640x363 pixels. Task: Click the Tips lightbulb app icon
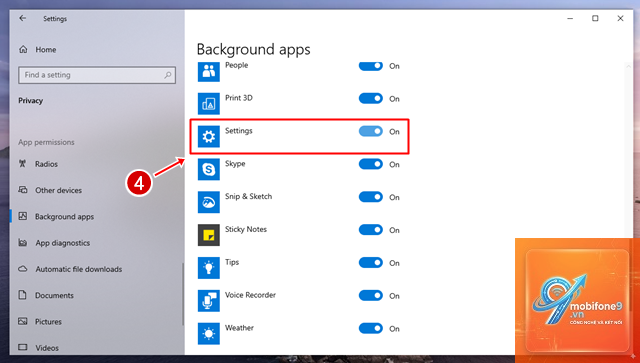point(209,268)
